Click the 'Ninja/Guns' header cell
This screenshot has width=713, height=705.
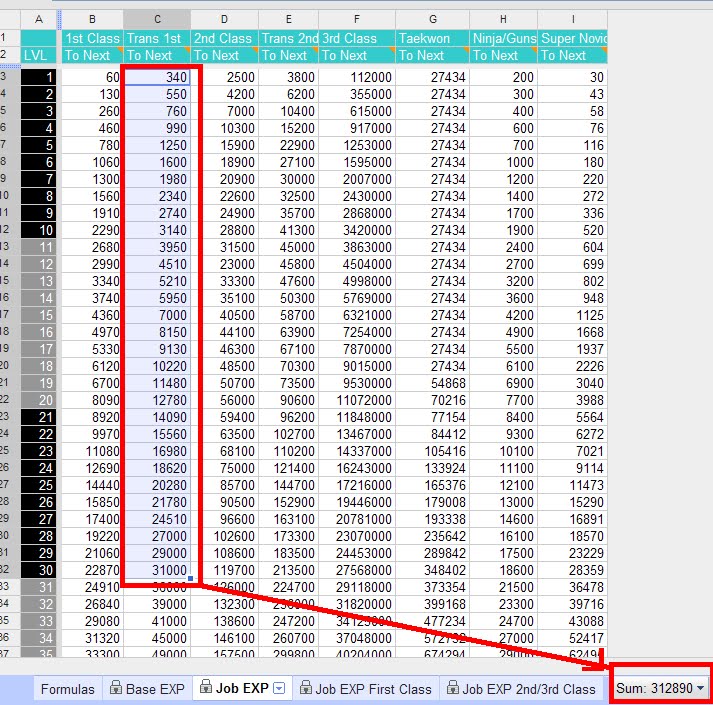pos(503,38)
